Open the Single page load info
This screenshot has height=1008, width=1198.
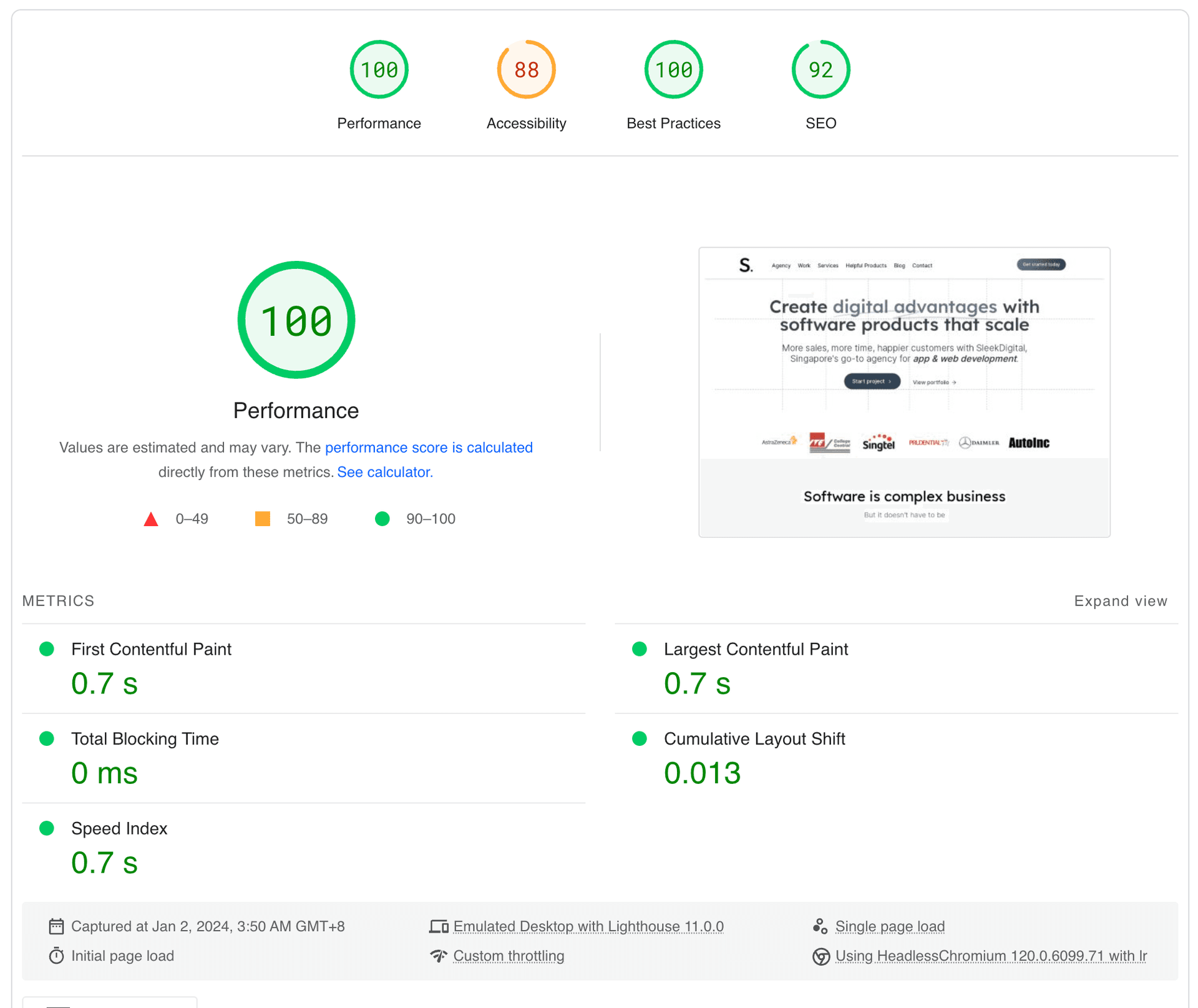pos(889,926)
